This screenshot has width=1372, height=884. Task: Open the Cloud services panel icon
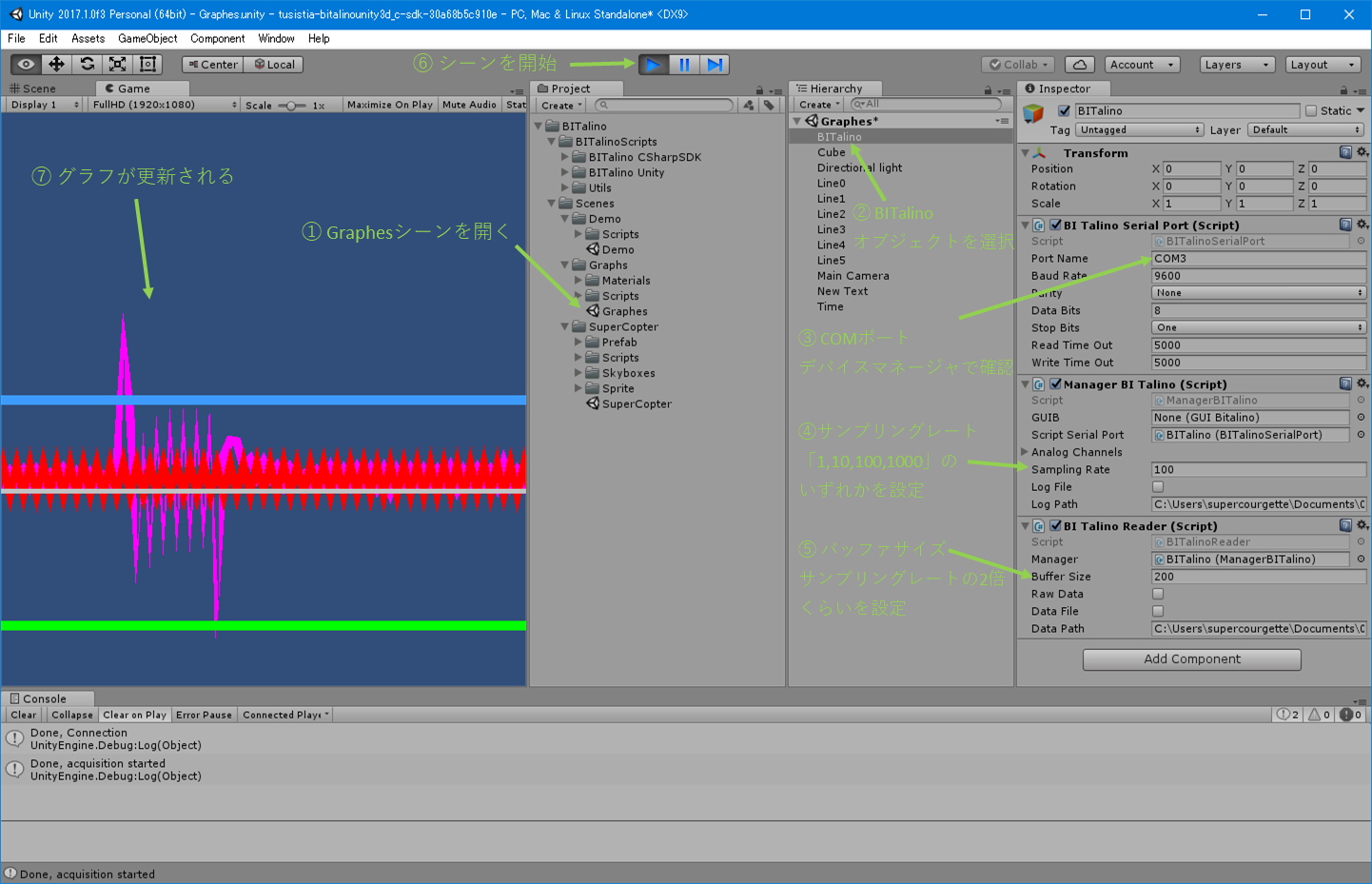coord(1079,65)
